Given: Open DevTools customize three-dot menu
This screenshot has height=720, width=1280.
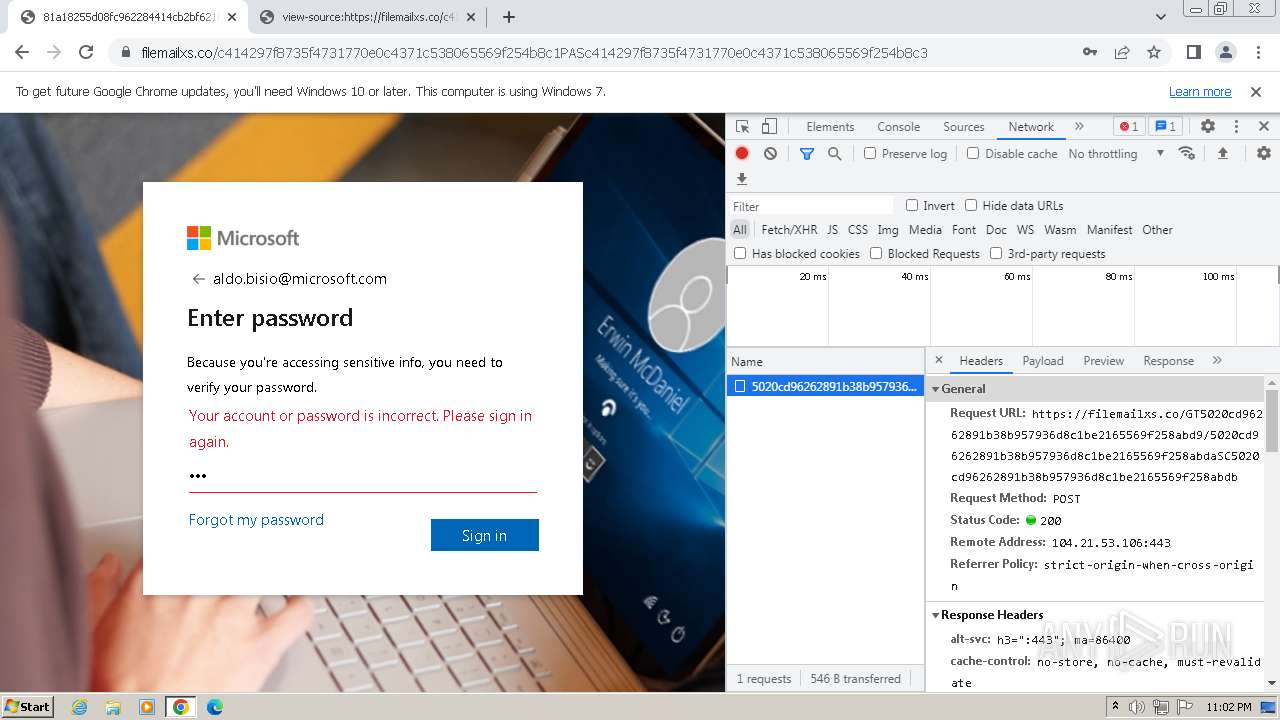Looking at the screenshot, I should 1236,126.
